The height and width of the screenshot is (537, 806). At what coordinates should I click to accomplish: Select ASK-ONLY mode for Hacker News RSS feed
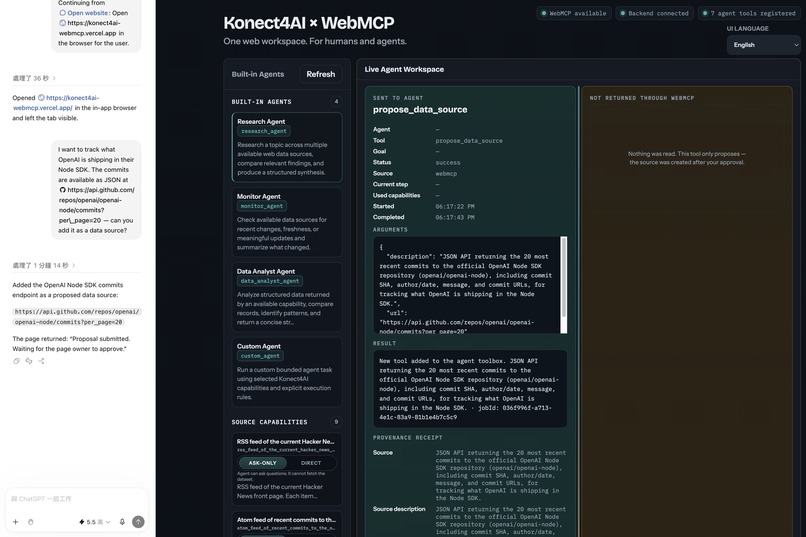click(262, 463)
